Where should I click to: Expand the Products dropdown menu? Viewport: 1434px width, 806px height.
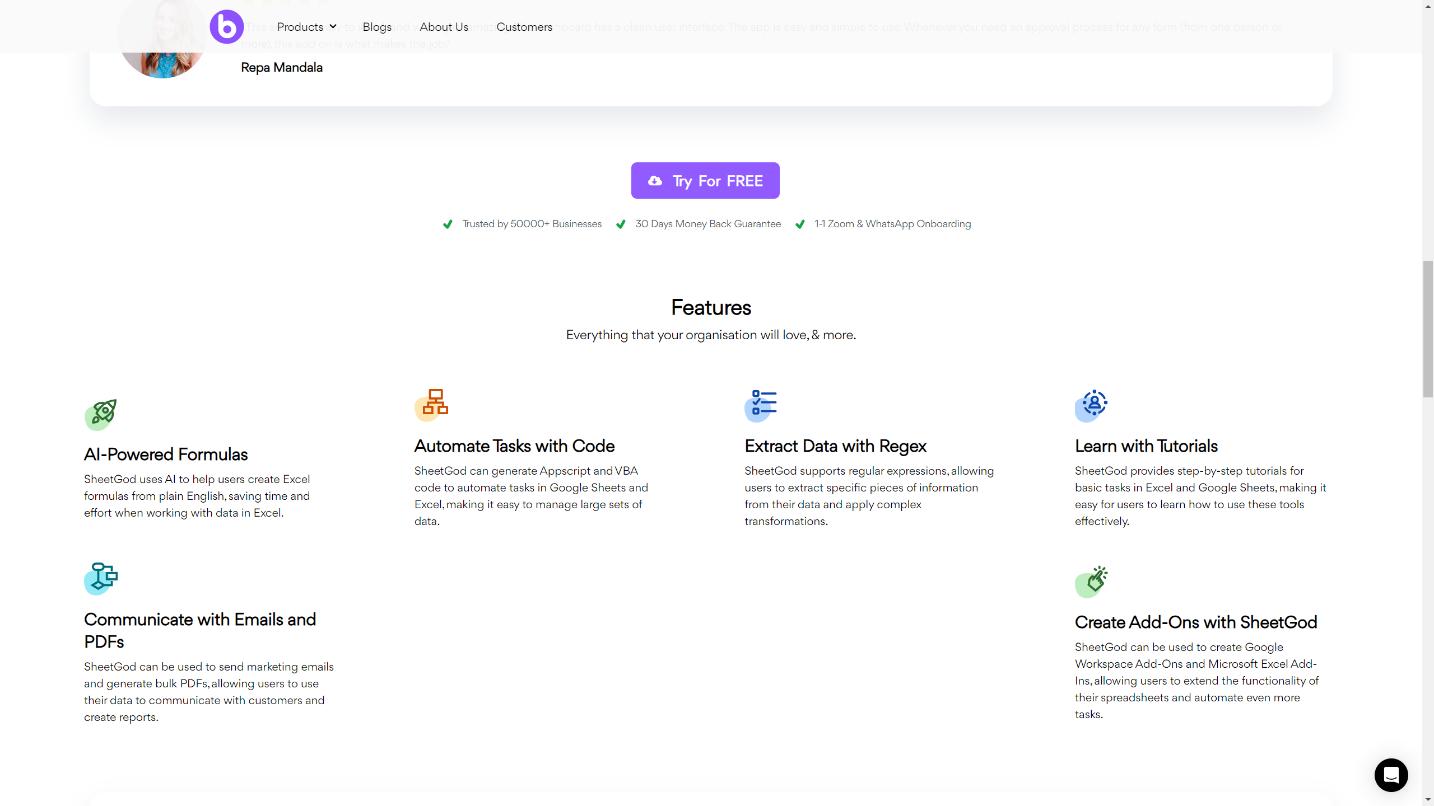[307, 27]
